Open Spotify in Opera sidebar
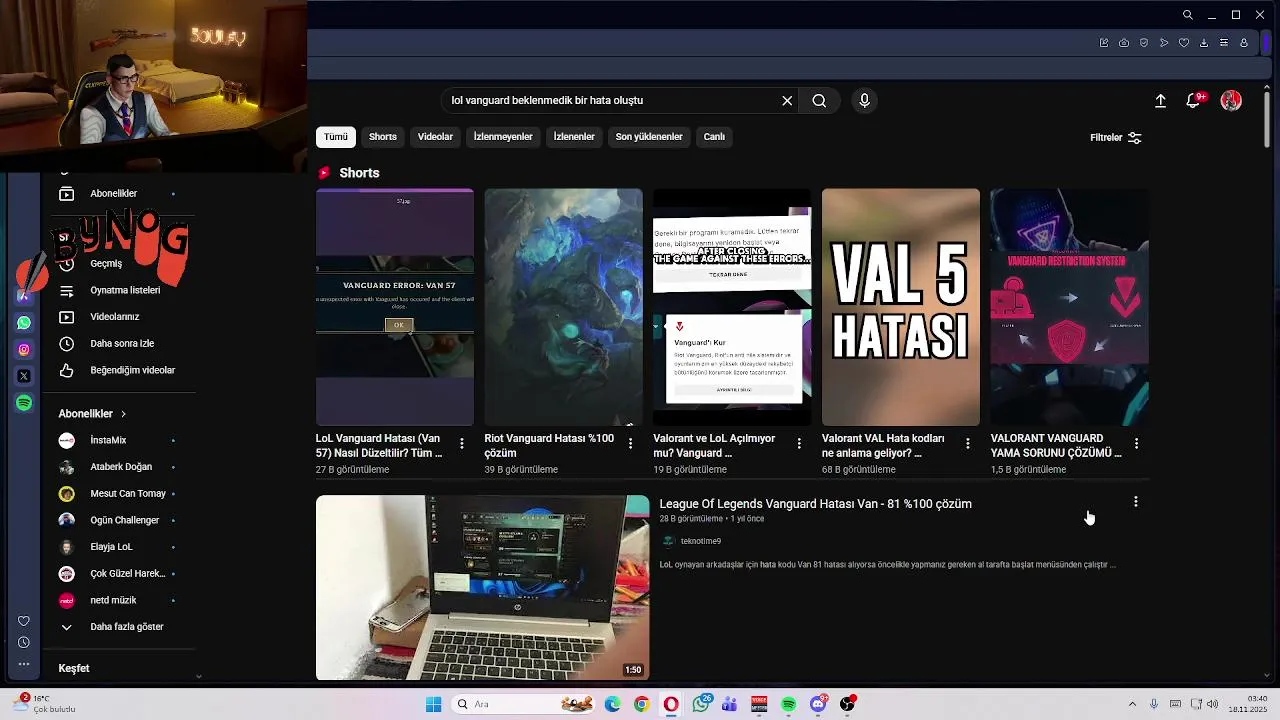1280x720 pixels. 24,403
